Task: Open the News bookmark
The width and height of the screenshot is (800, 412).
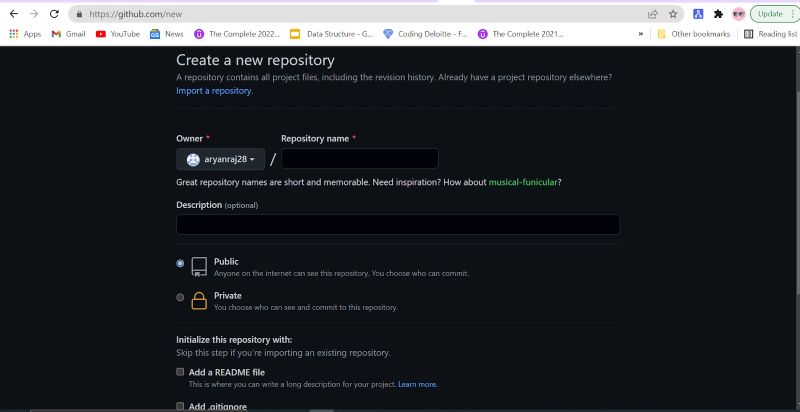Action: click(166, 34)
